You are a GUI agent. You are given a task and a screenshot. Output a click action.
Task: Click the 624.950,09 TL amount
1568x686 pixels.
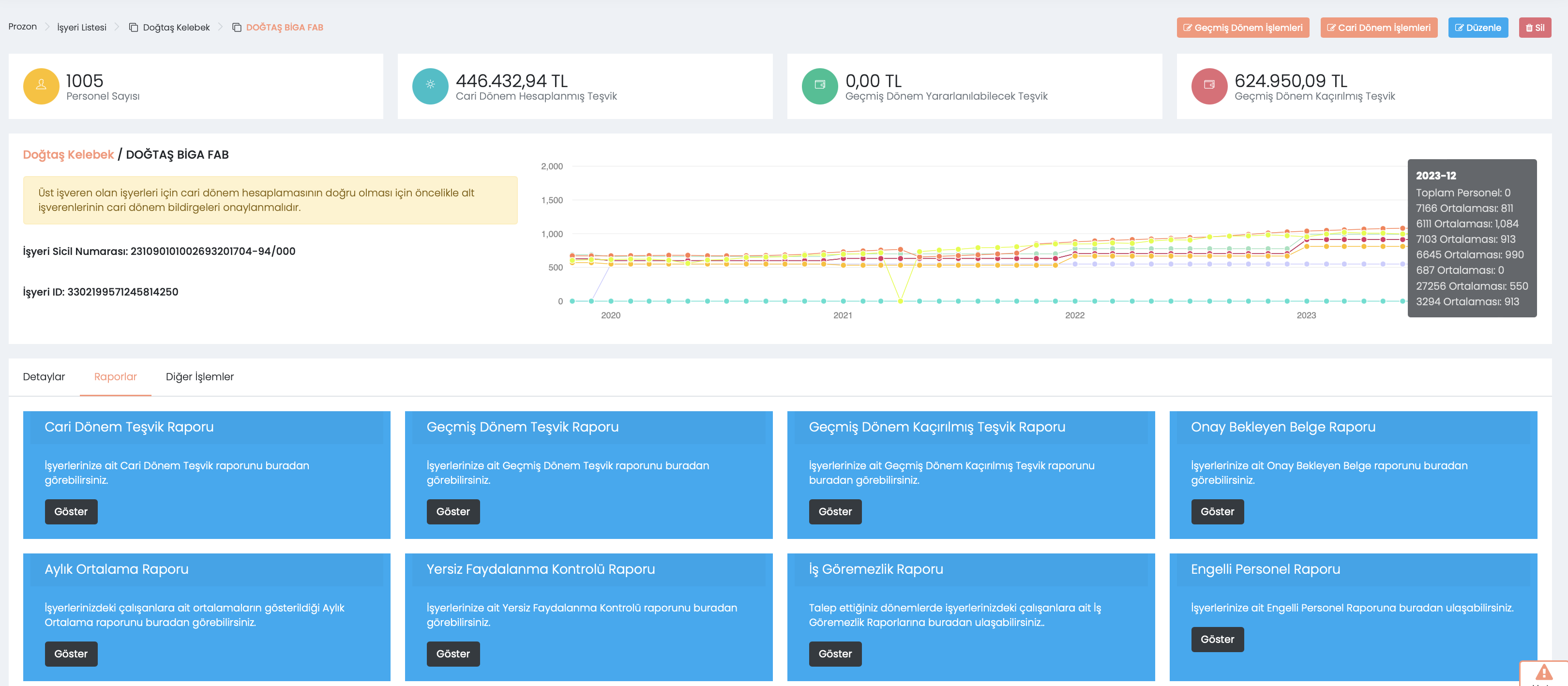[x=1290, y=80]
